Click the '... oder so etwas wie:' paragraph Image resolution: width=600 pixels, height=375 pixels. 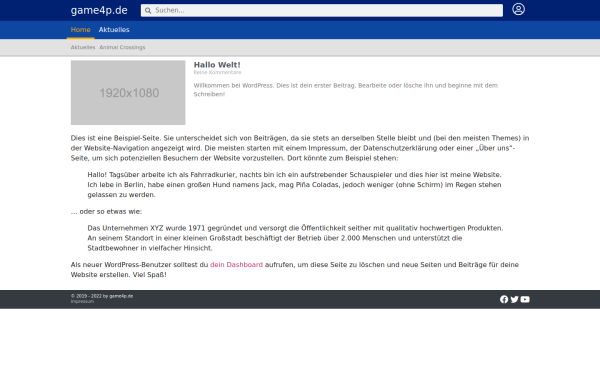(106, 211)
